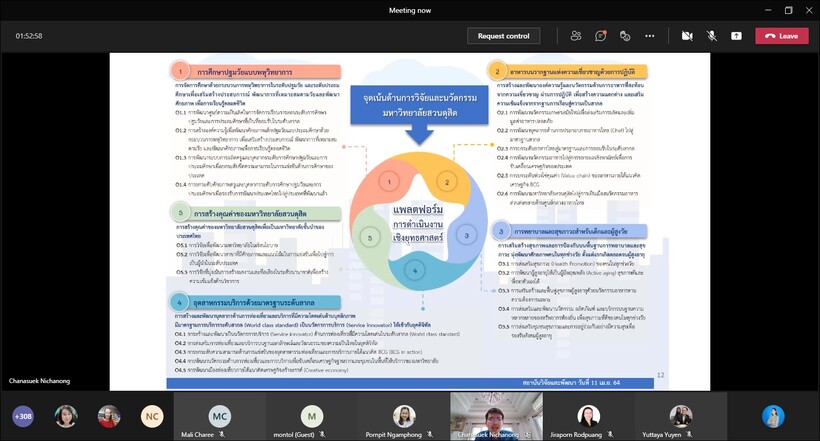The height and width of the screenshot is (441, 820).
Task: Click muted mic icon beside Mali Charee
Action: [x=222, y=434]
